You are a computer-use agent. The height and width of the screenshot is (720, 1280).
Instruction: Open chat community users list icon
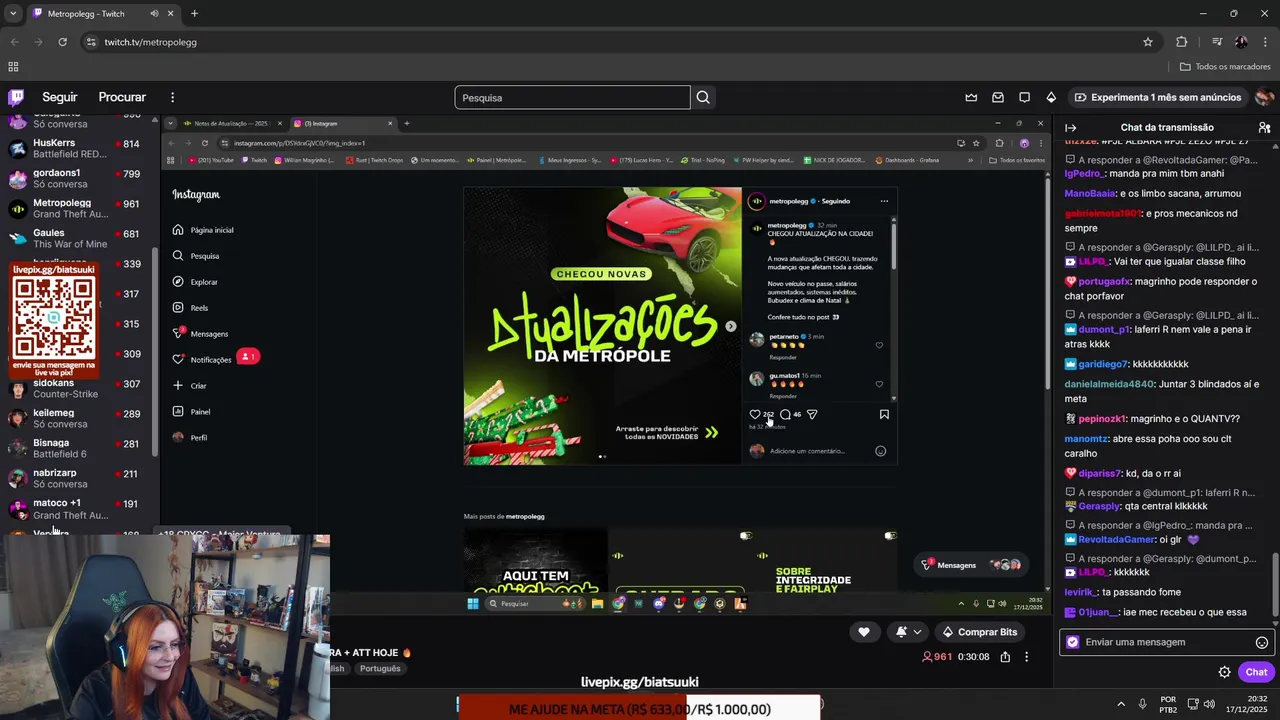pyautogui.click(x=1264, y=127)
